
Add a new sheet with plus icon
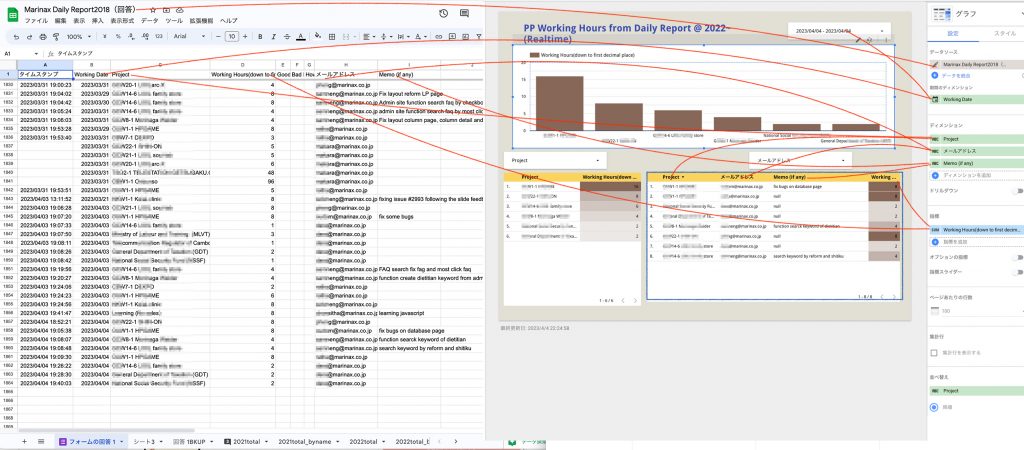[x=25, y=441]
